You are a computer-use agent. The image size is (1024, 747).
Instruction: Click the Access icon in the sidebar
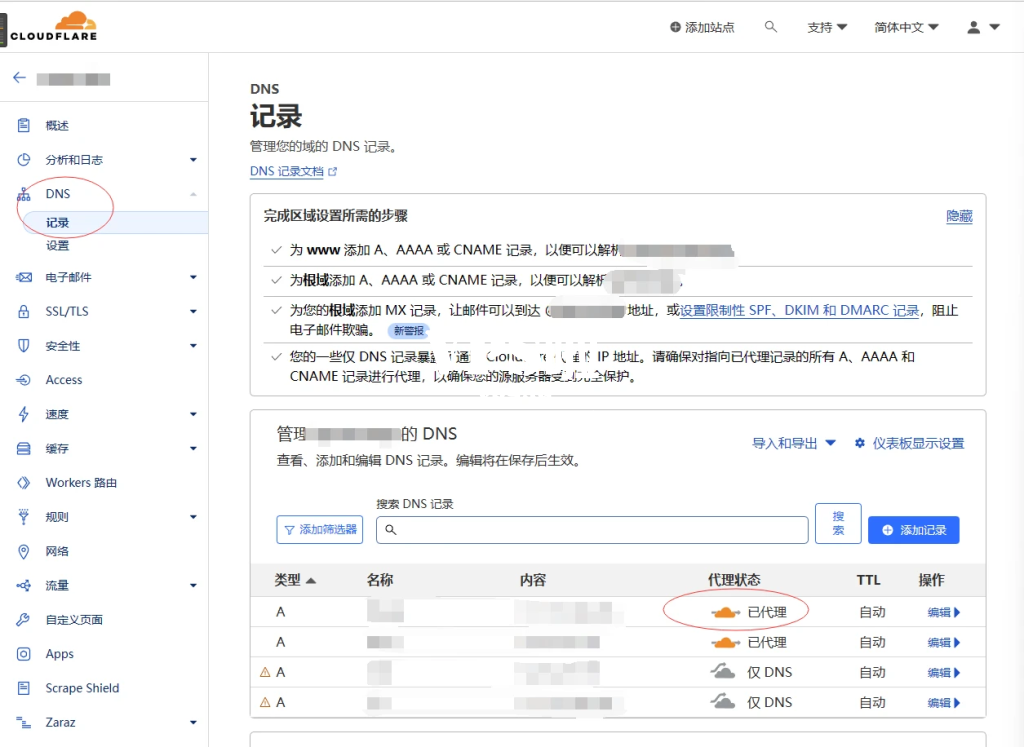25,379
